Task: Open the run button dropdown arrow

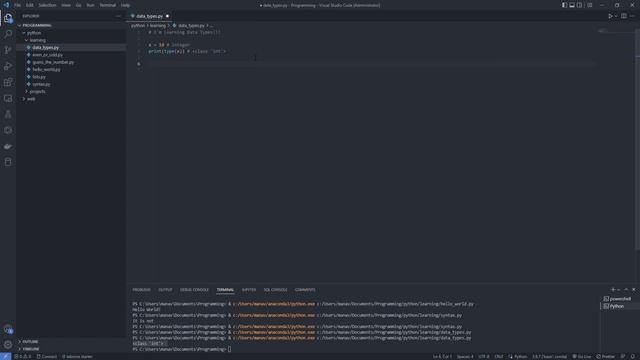Action: [616, 16]
